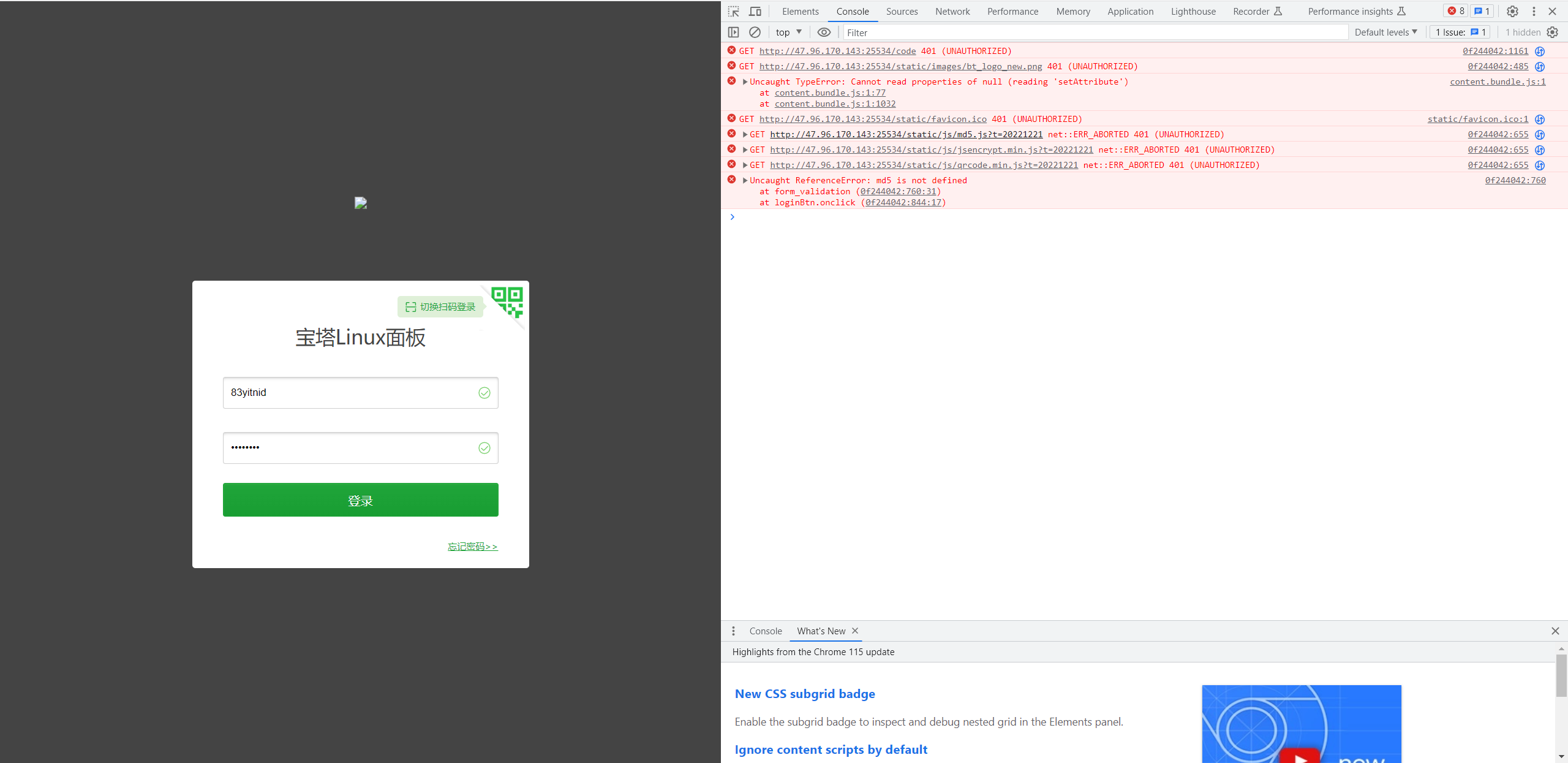Click the username field containing 83yitnid
Viewport: 1568px width, 763px height.
pyautogui.click(x=361, y=393)
